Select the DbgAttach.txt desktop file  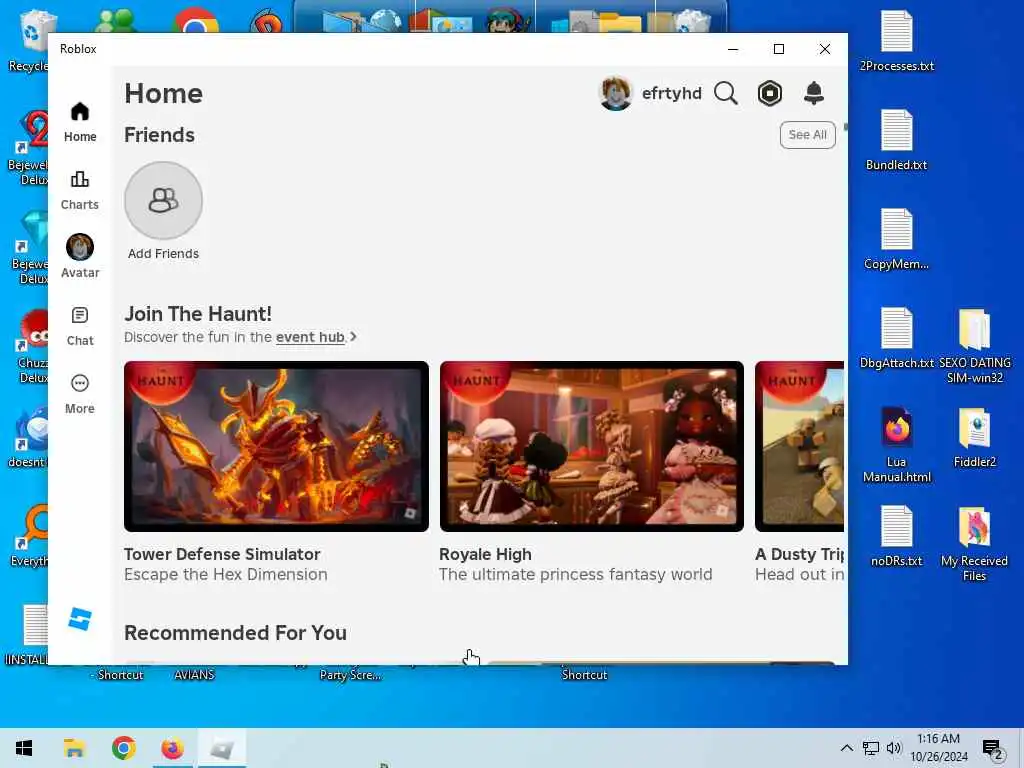point(896,338)
